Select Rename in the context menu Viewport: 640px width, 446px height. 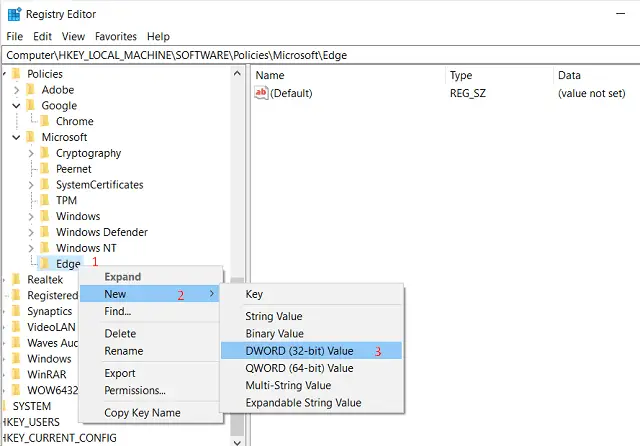150,351
